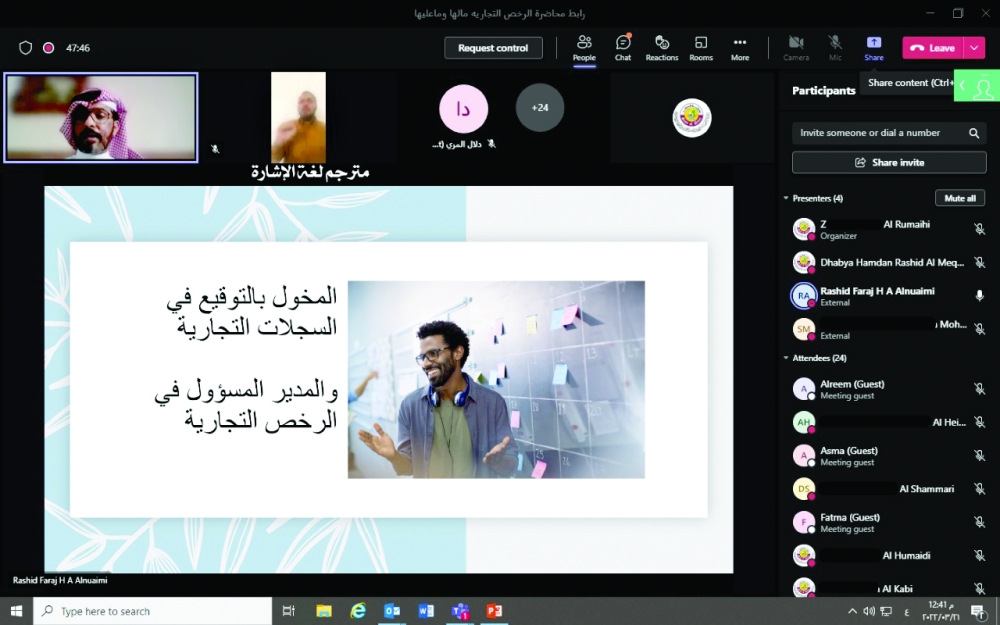1000x625 pixels.
Task: Click the invite someone or dial a number field
Action: tap(880, 132)
